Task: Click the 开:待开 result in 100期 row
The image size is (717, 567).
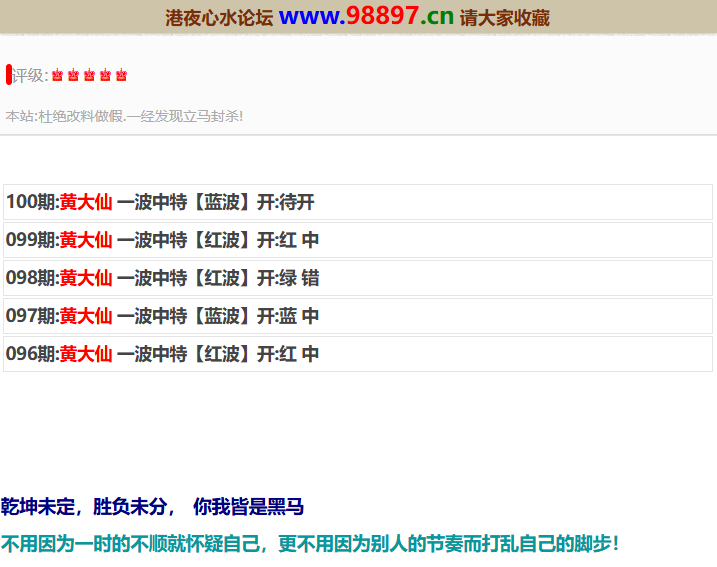Action: [285, 202]
